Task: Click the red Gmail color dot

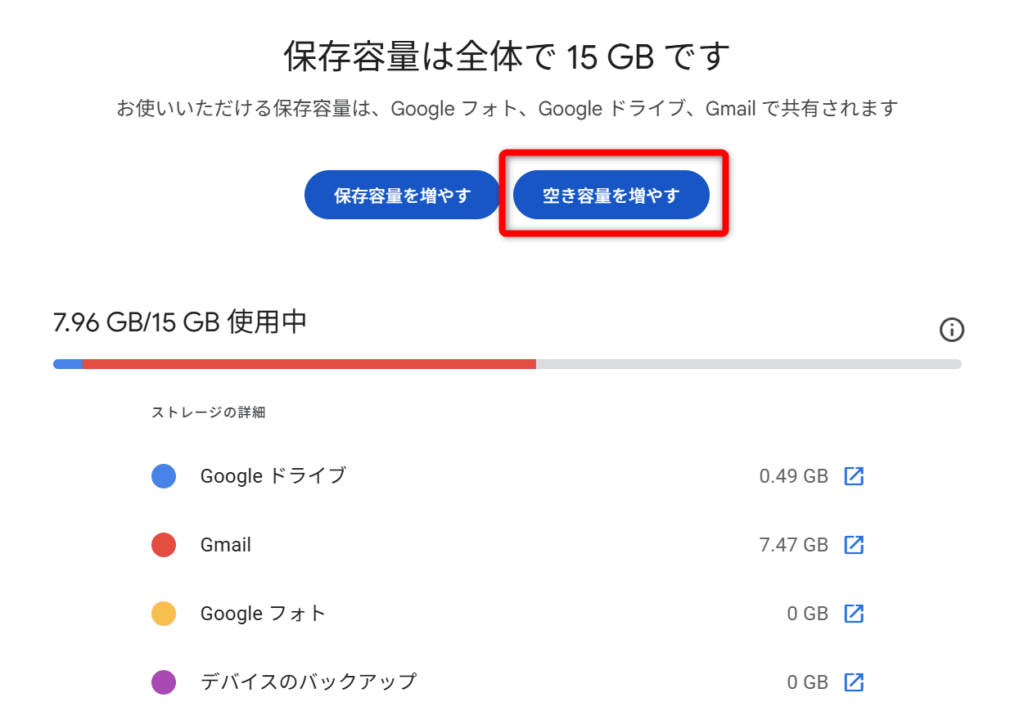Action: [x=164, y=545]
